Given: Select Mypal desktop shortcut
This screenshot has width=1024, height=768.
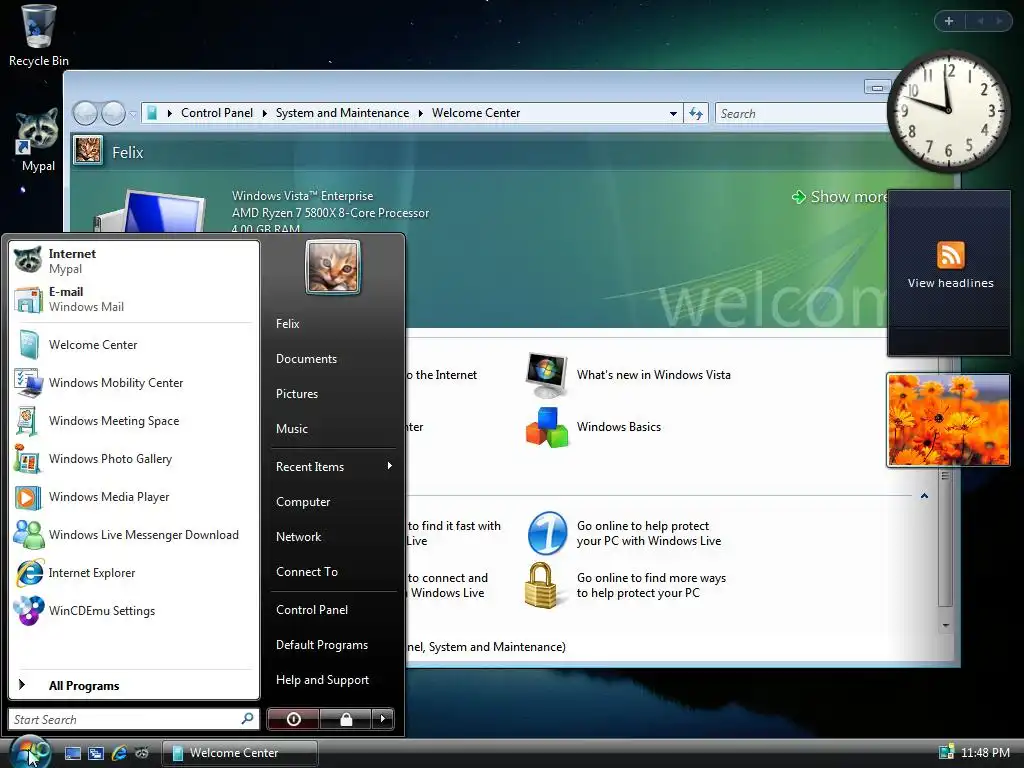Looking at the screenshot, I should click(x=38, y=140).
